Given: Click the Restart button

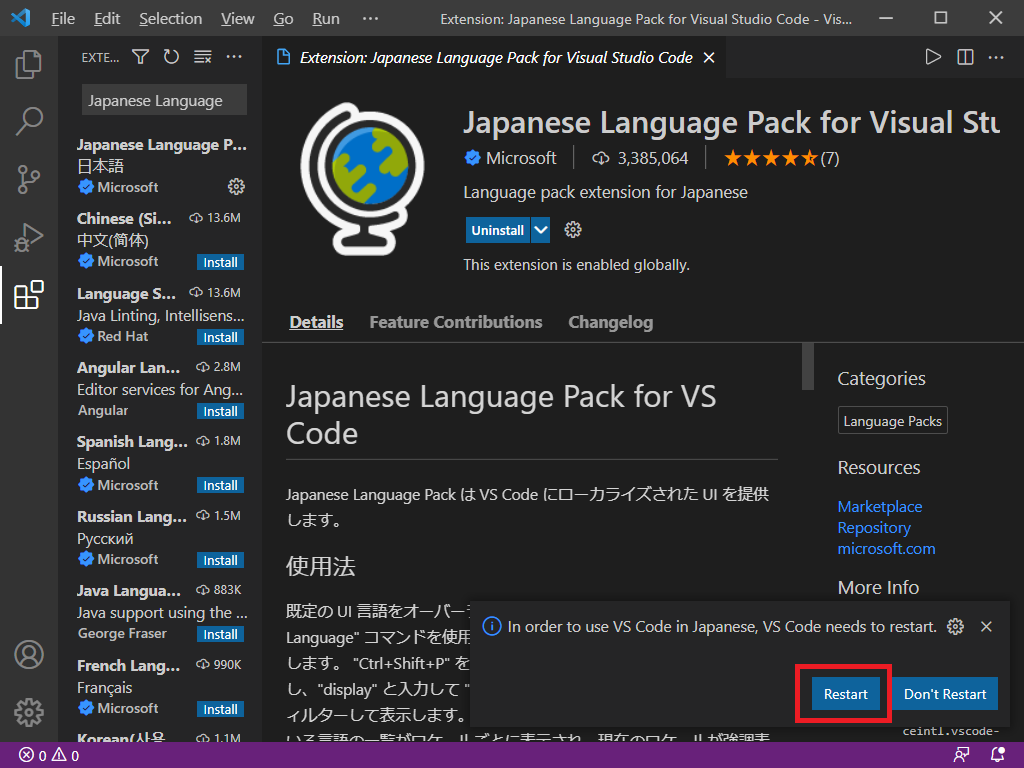Looking at the screenshot, I should click(846, 694).
